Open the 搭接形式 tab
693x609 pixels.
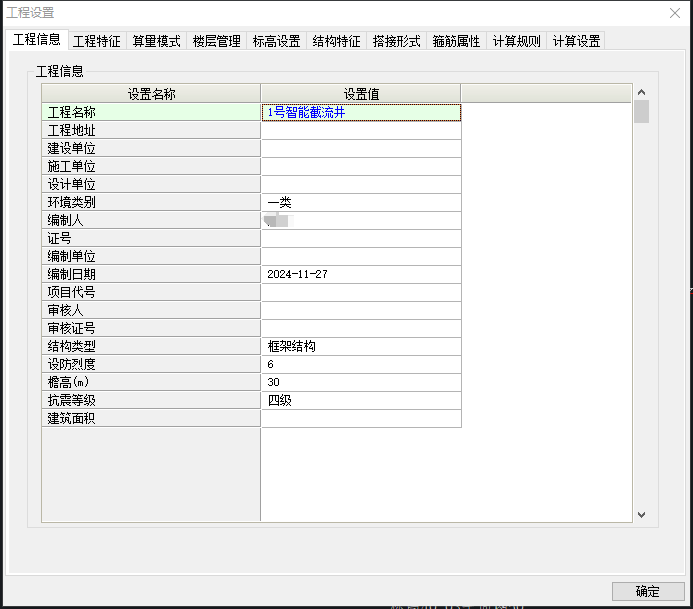396,41
